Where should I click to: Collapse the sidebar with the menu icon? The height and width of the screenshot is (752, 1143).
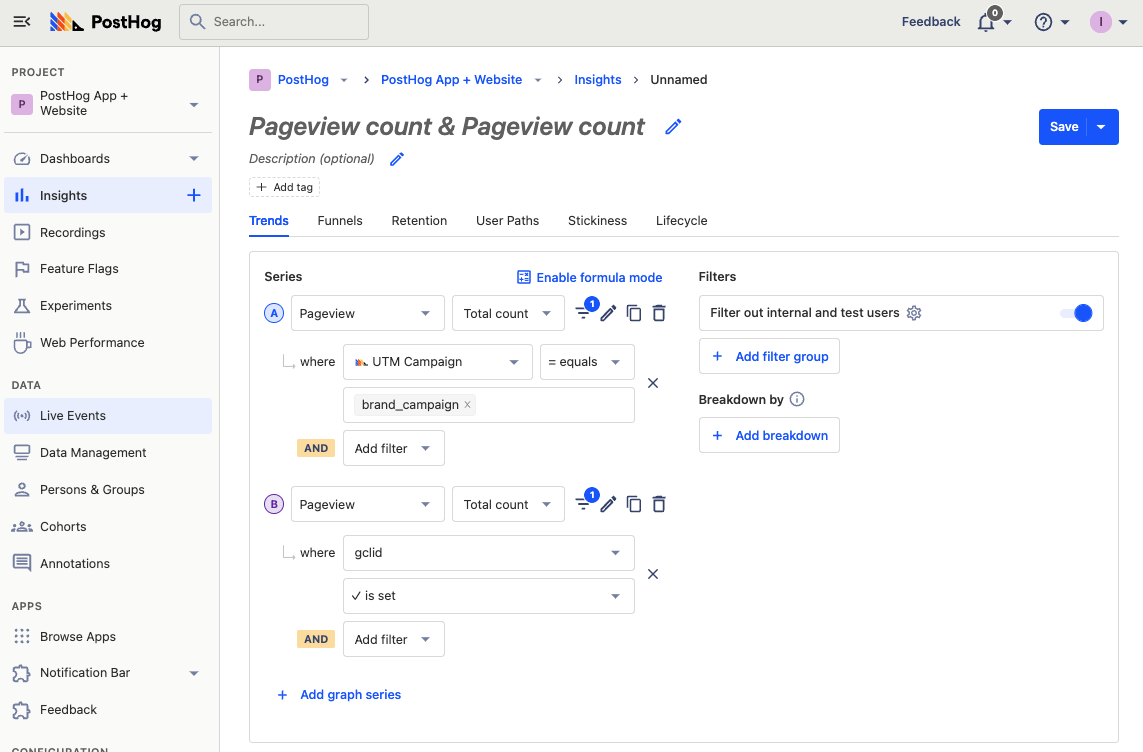pyautogui.click(x=22, y=22)
